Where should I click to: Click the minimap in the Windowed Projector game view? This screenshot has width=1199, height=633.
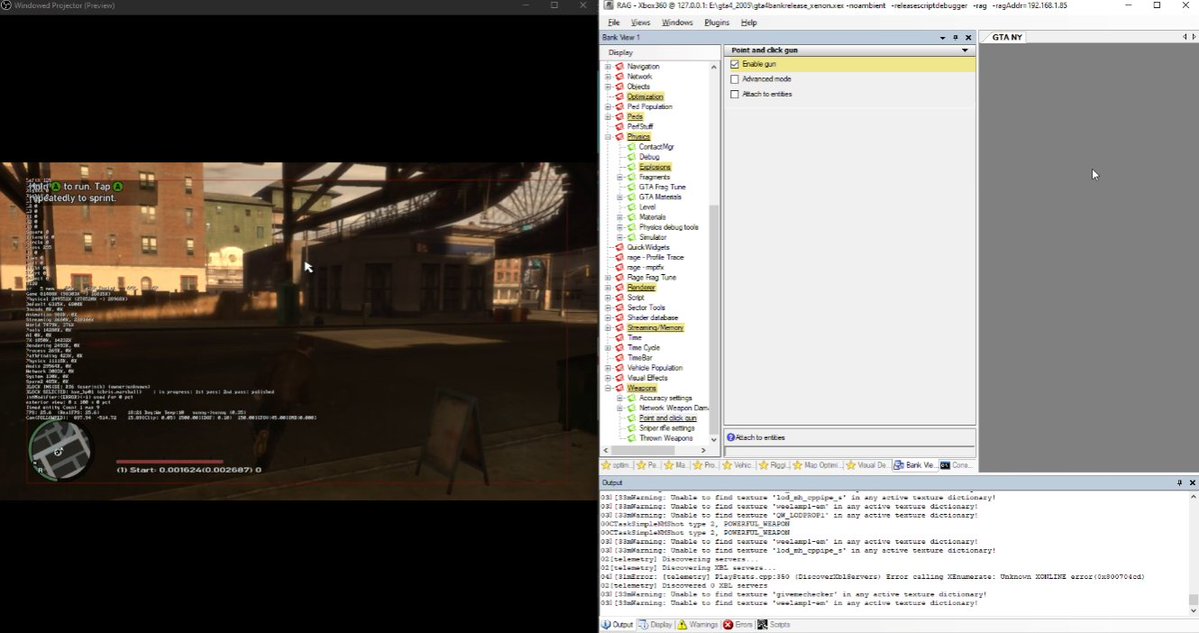click(60, 450)
